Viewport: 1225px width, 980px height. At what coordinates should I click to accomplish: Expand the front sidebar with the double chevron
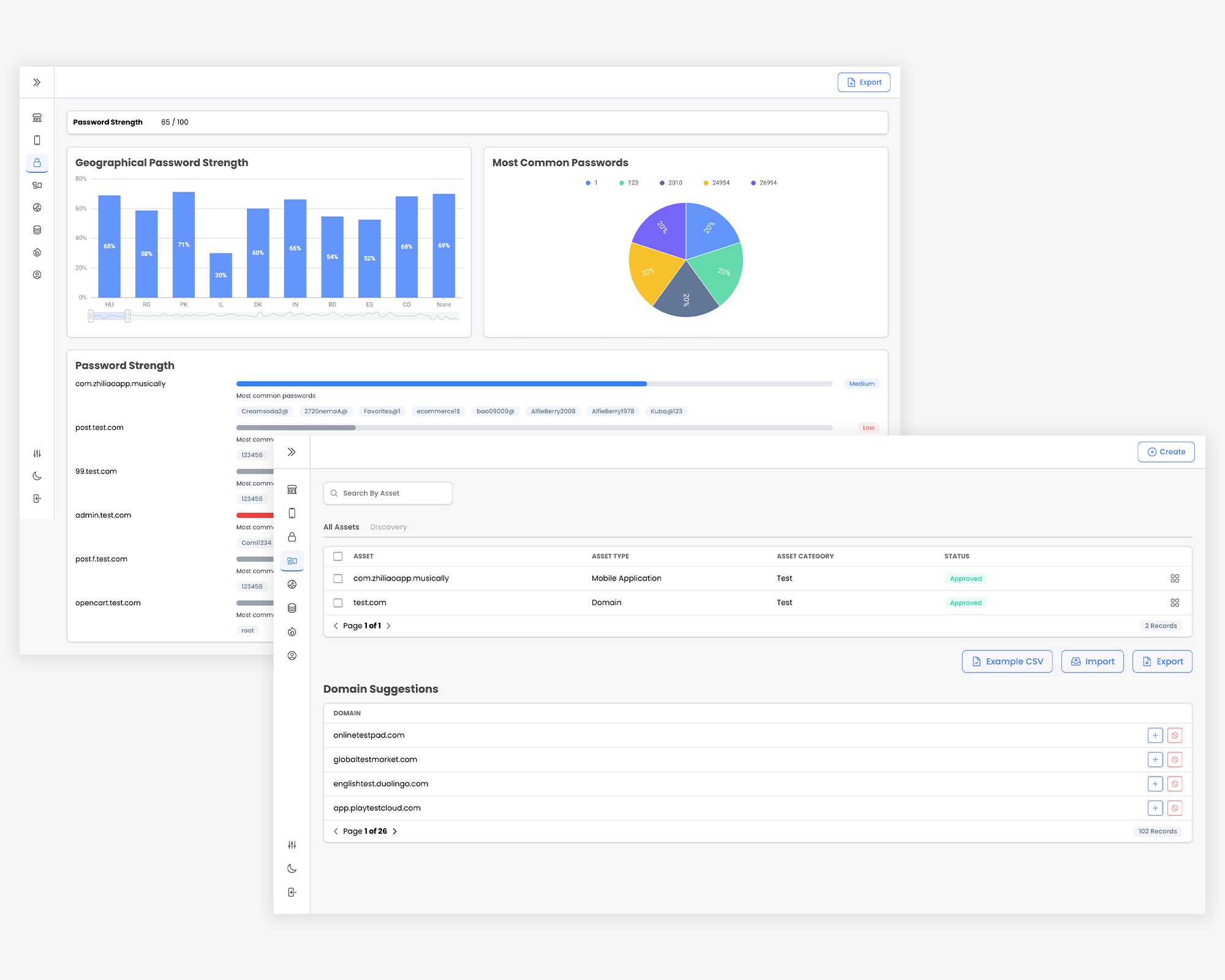(x=292, y=452)
